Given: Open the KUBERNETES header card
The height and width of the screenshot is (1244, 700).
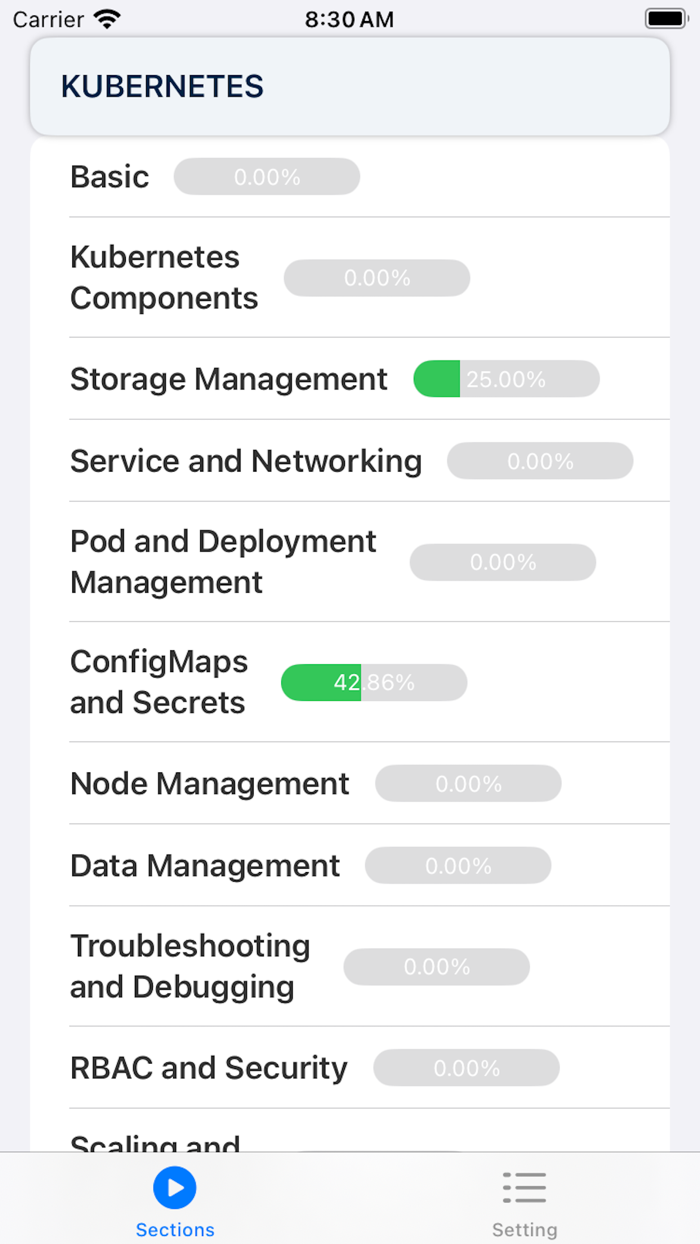Looking at the screenshot, I should pyautogui.click(x=350, y=86).
